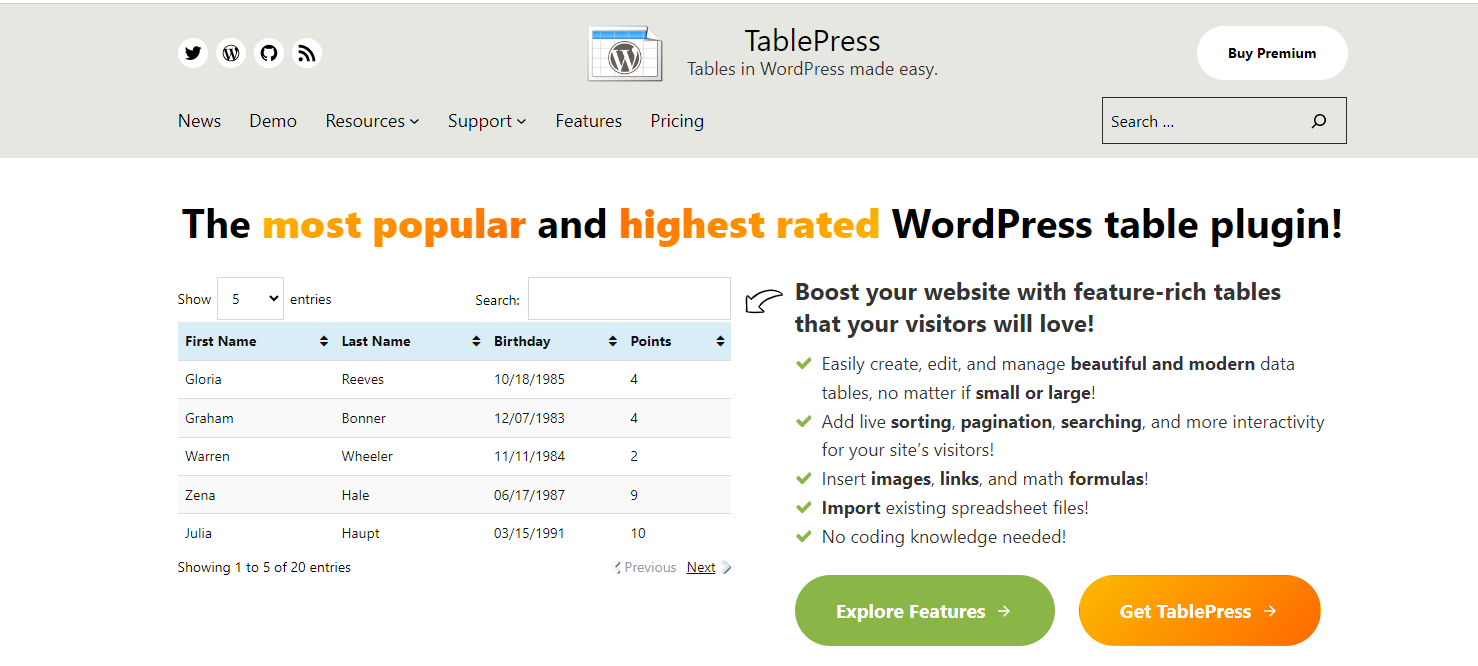The image size is (1478, 666).
Task: Click the No coding knowledge needed text
Action: pyautogui.click(x=944, y=537)
